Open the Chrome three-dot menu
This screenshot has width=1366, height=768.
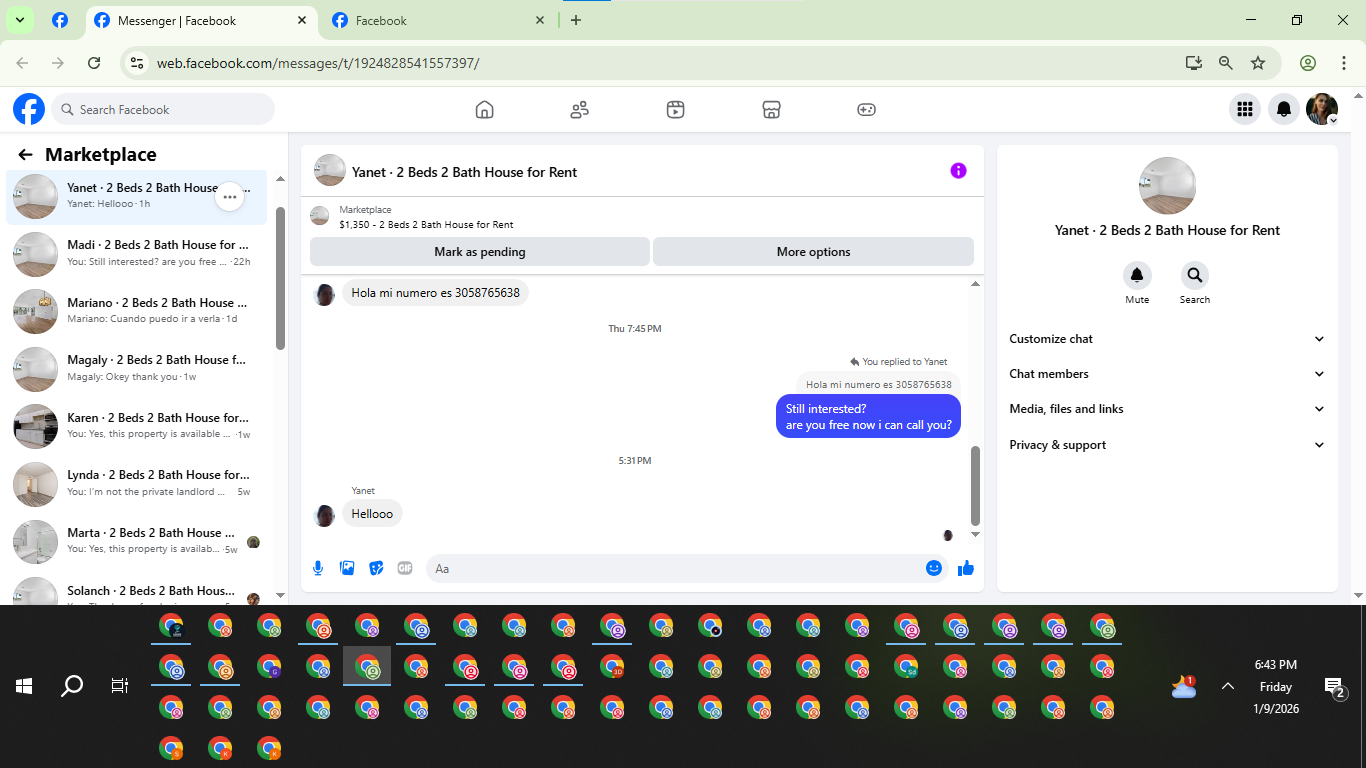tap(1344, 63)
